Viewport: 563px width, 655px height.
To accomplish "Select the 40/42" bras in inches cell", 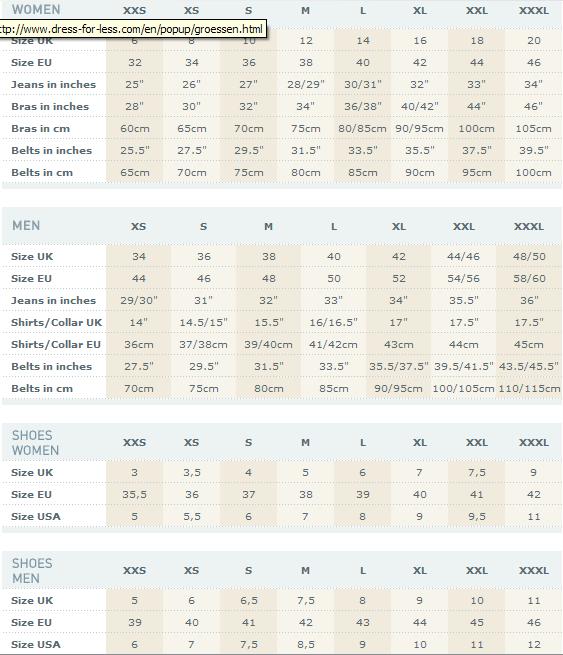I will coord(419,107).
